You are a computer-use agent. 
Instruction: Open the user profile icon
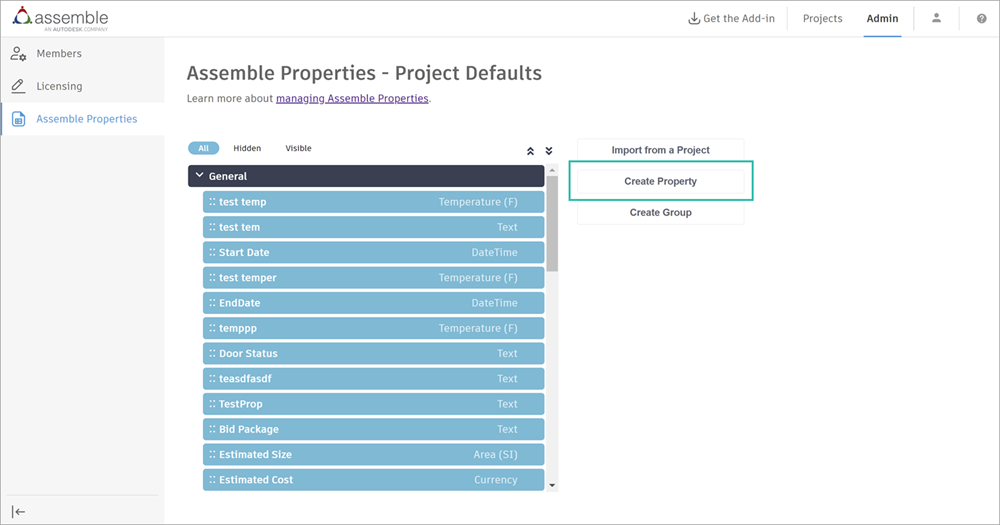[936, 18]
